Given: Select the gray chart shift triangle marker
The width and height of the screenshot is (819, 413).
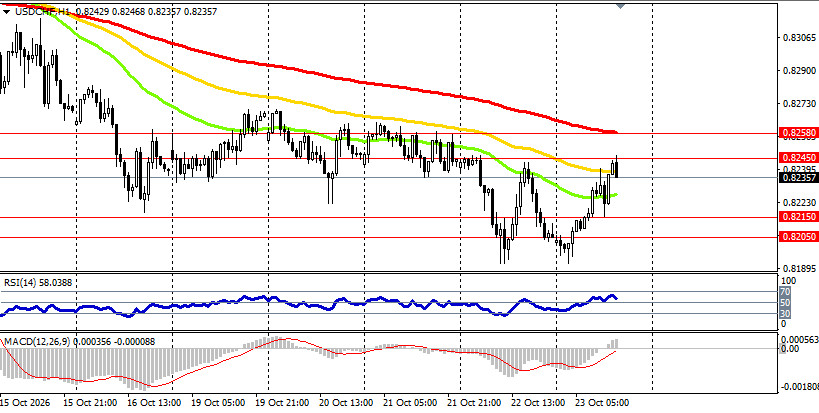Looking at the screenshot, I should coord(621,5).
